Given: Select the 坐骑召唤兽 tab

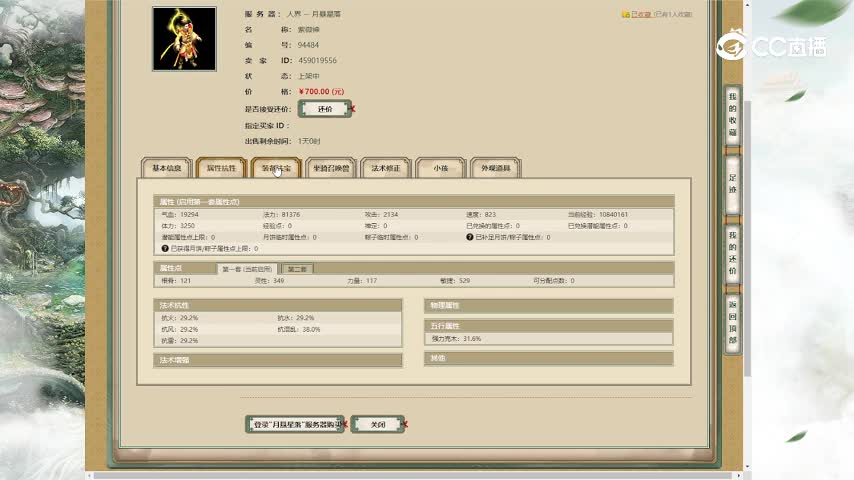Looking at the screenshot, I should (330, 168).
